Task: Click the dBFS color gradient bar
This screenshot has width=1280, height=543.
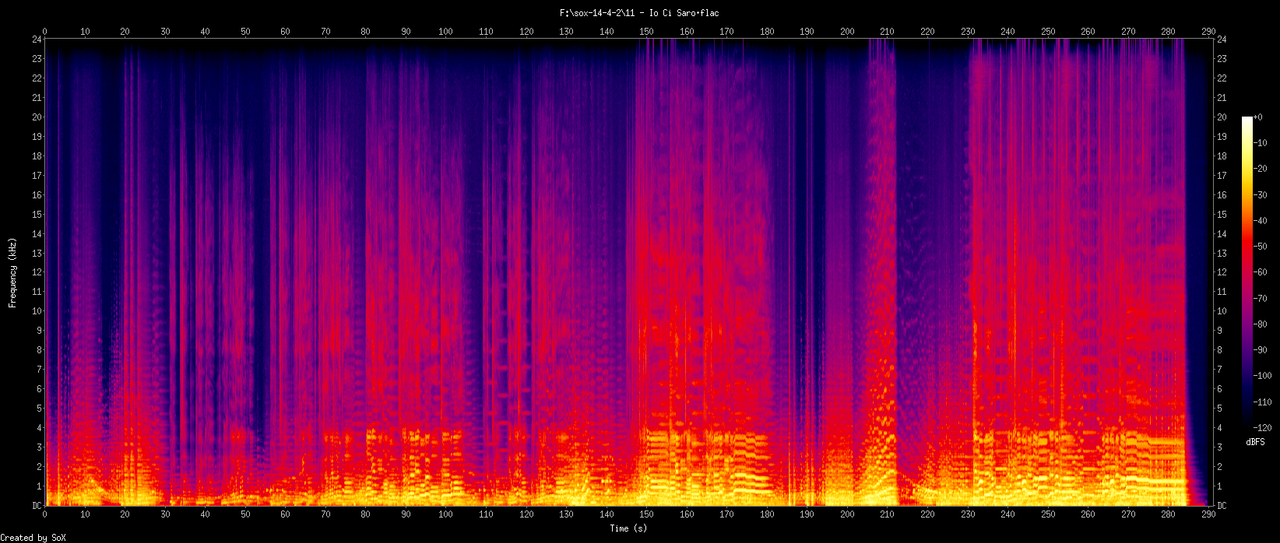Action: pyautogui.click(x=1247, y=272)
